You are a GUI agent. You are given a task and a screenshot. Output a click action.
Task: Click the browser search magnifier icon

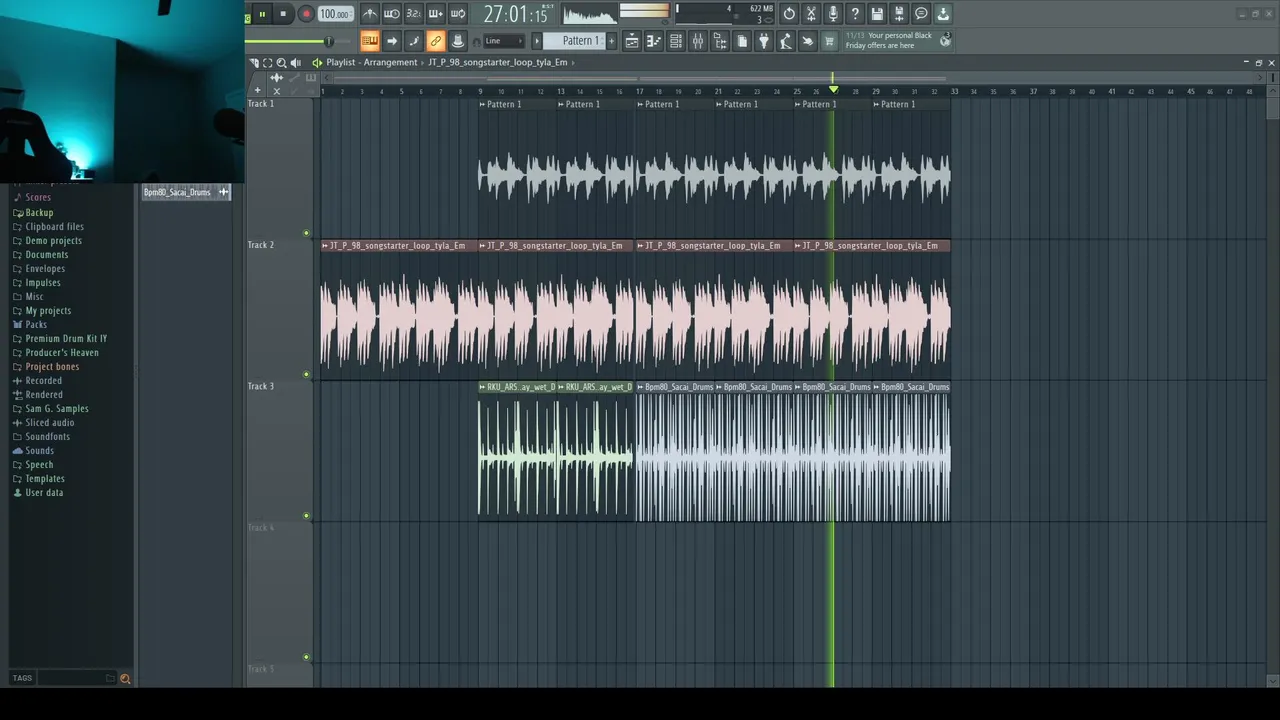click(x=125, y=678)
